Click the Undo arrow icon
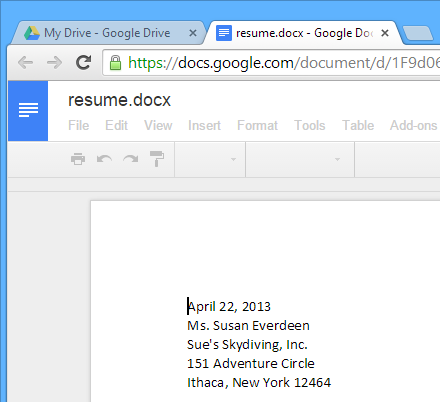Viewport: 440px width, 402px height. [104, 159]
